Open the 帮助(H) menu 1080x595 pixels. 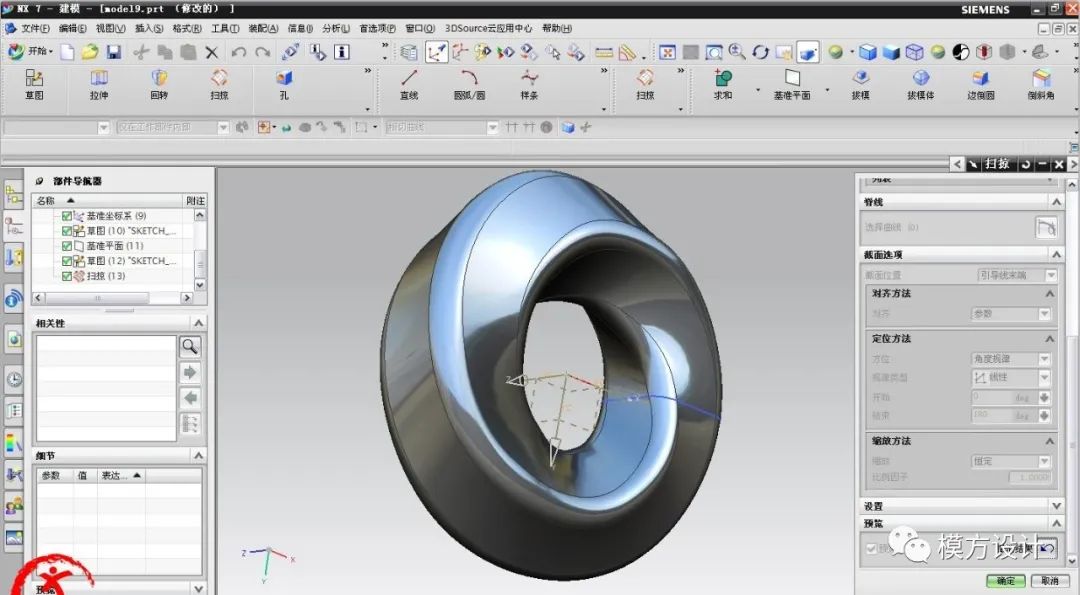pyautogui.click(x=557, y=28)
